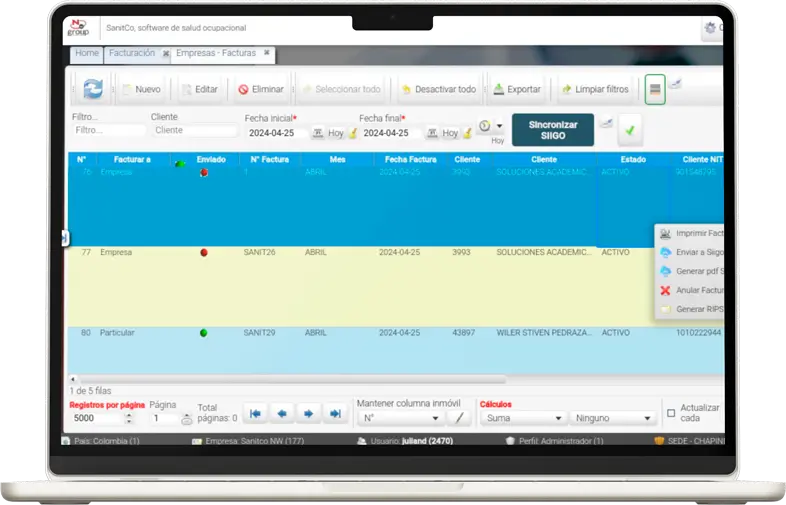Click the Registros por página stepper arrows

pyautogui.click(x=129, y=418)
